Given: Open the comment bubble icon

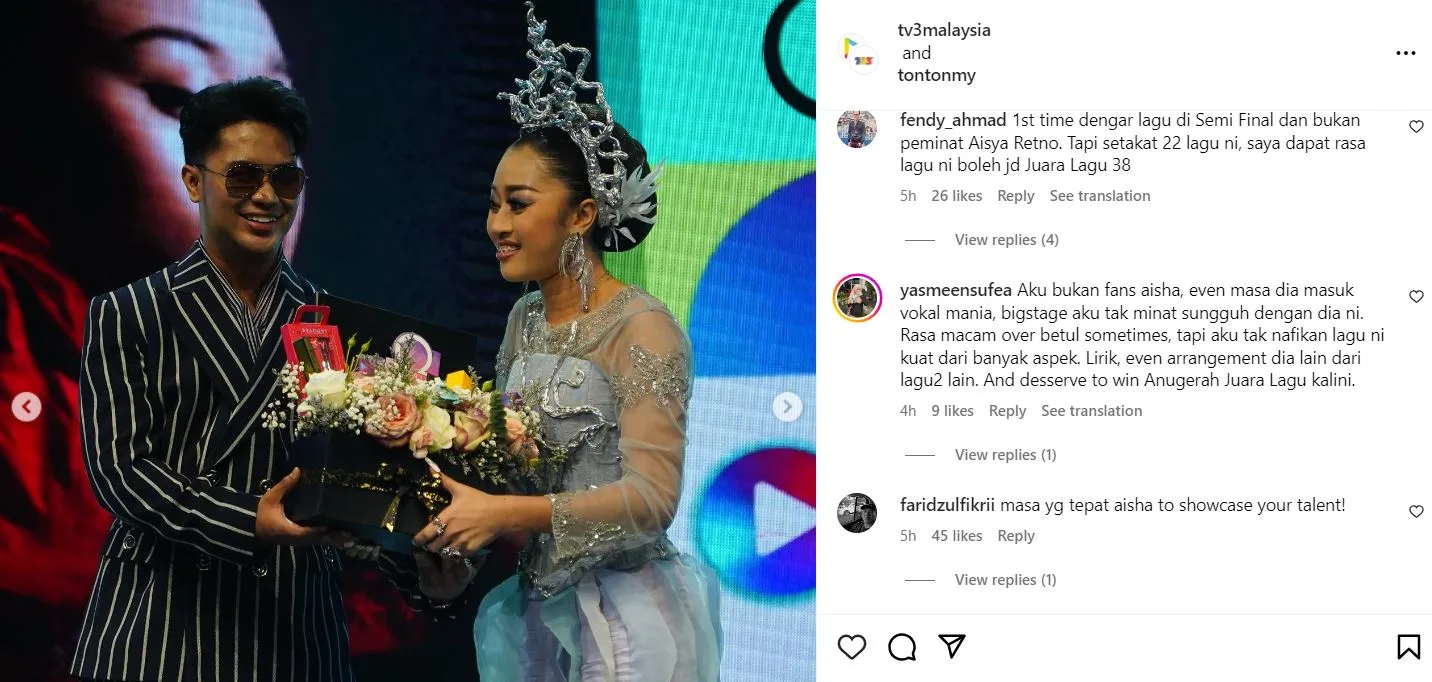Looking at the screenshot, I should coord(902,648).
